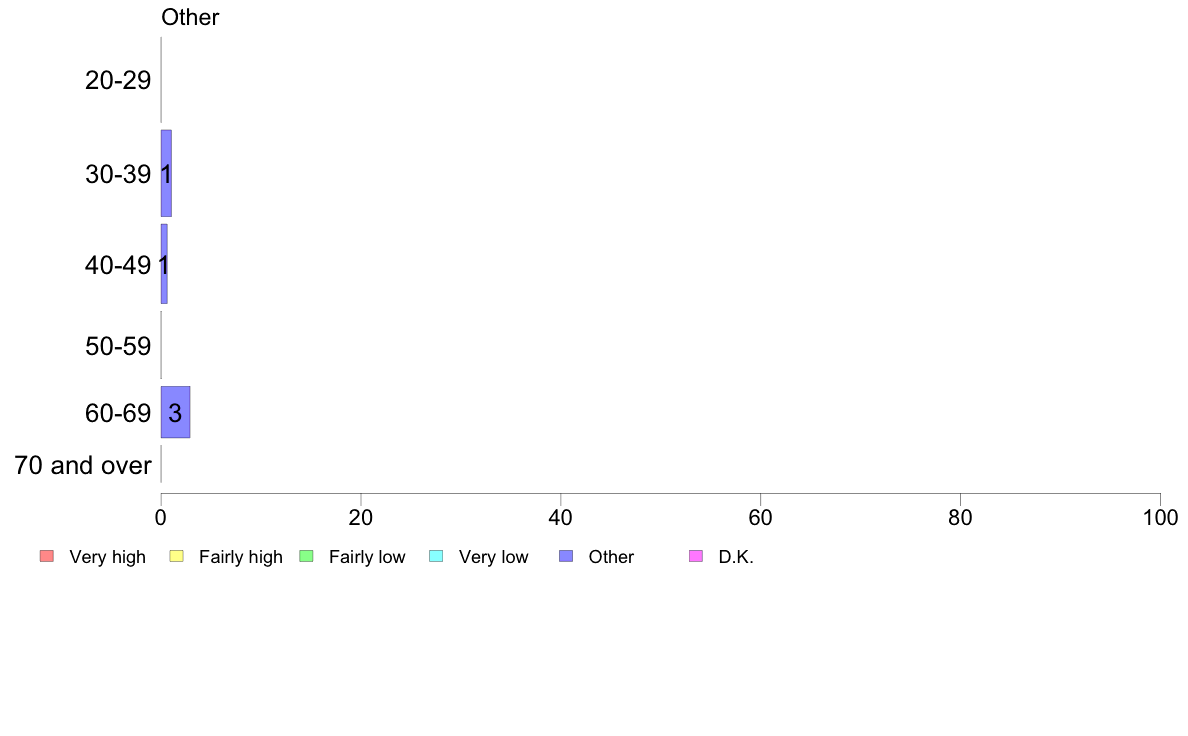
Task: Select the 60-69 bar showing 3
Action: point(175,412)
